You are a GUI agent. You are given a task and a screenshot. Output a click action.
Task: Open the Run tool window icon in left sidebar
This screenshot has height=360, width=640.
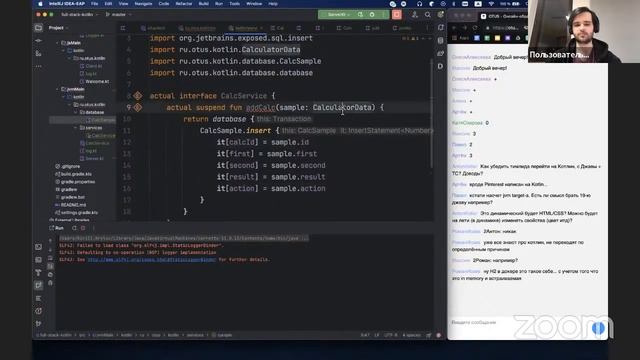pyautogui.click(x=38, y=285)
